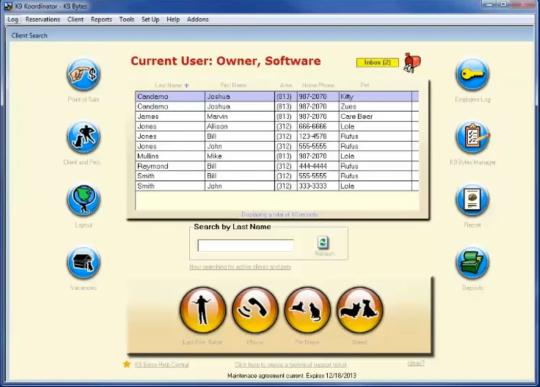Screen dimensions: 540x387
Task: Click the gold star help icon
Action: pos(127,364)
